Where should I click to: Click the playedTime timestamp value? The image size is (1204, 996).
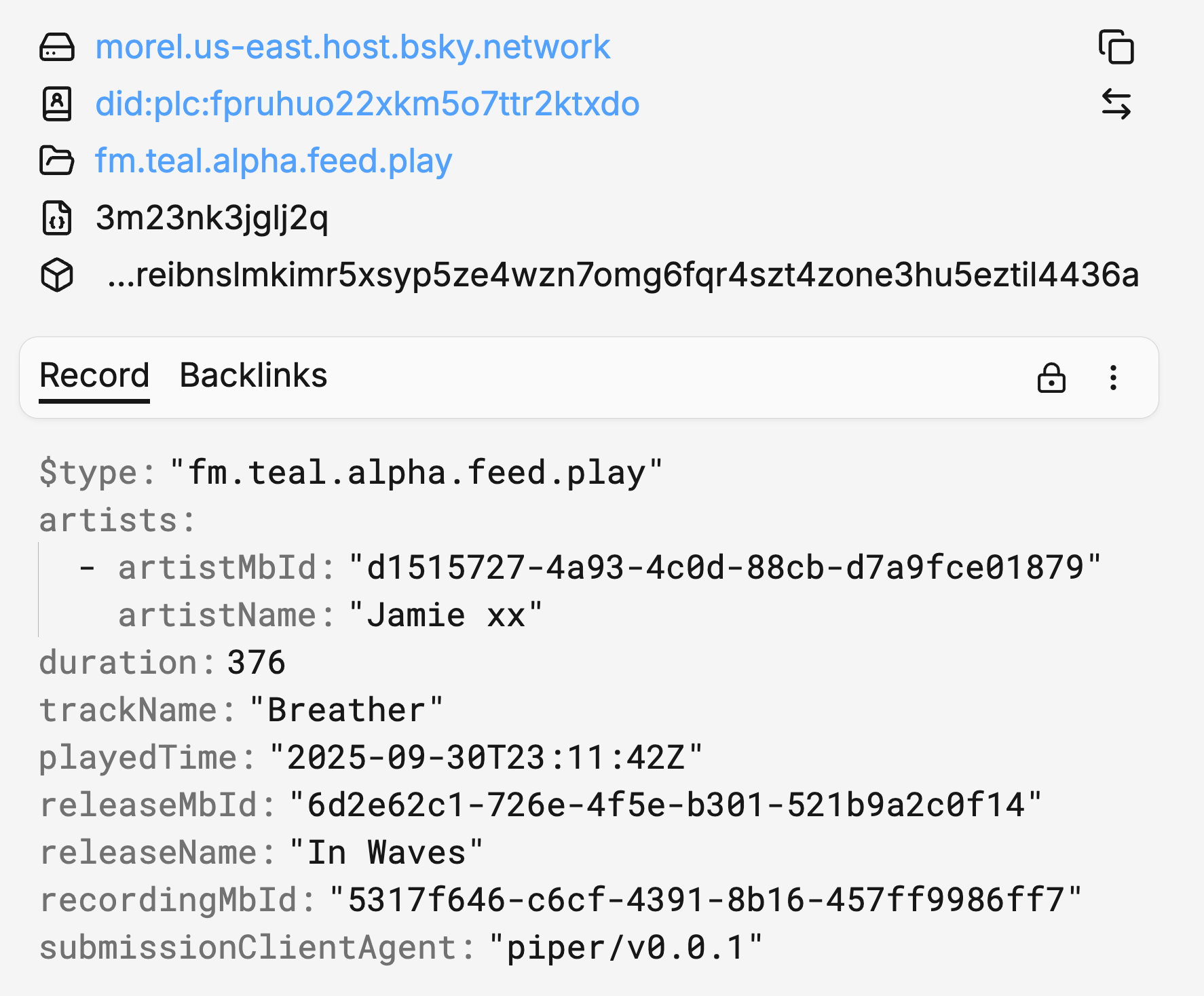tap(486, 758)
